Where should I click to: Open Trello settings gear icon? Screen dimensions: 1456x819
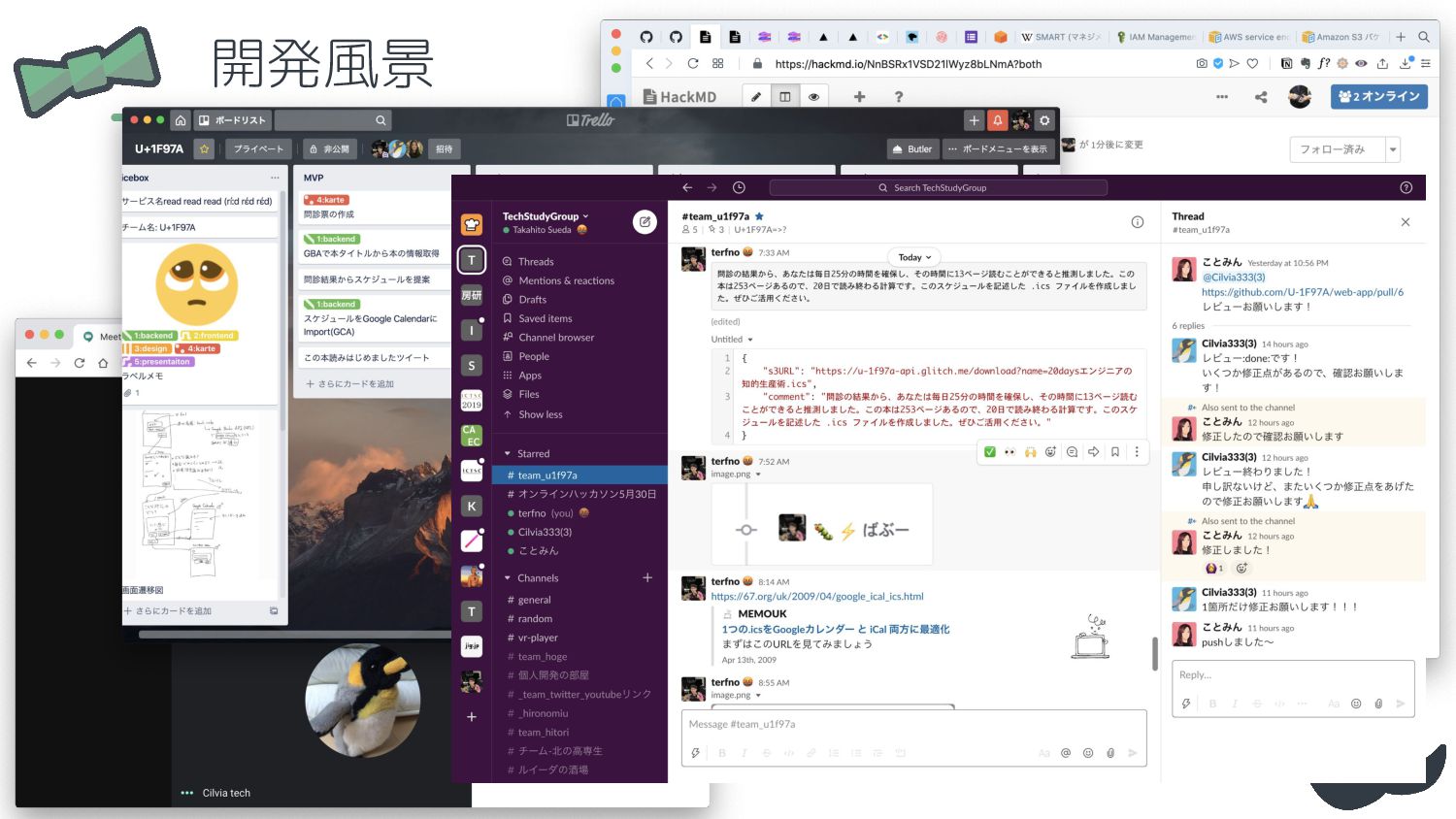(x=1044, y=120)
